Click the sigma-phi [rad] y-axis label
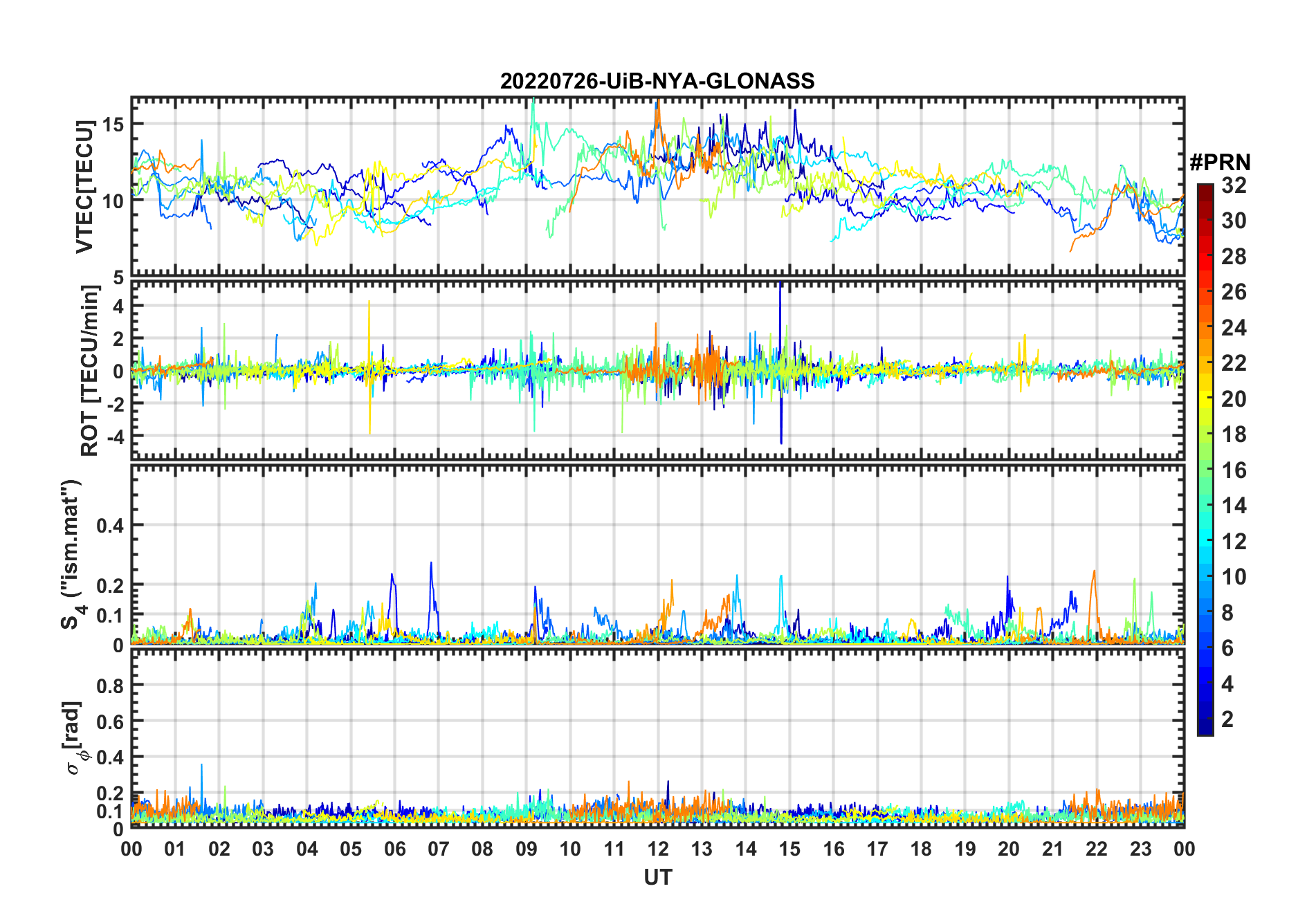 pyautogui.click(x=75, y=738)
